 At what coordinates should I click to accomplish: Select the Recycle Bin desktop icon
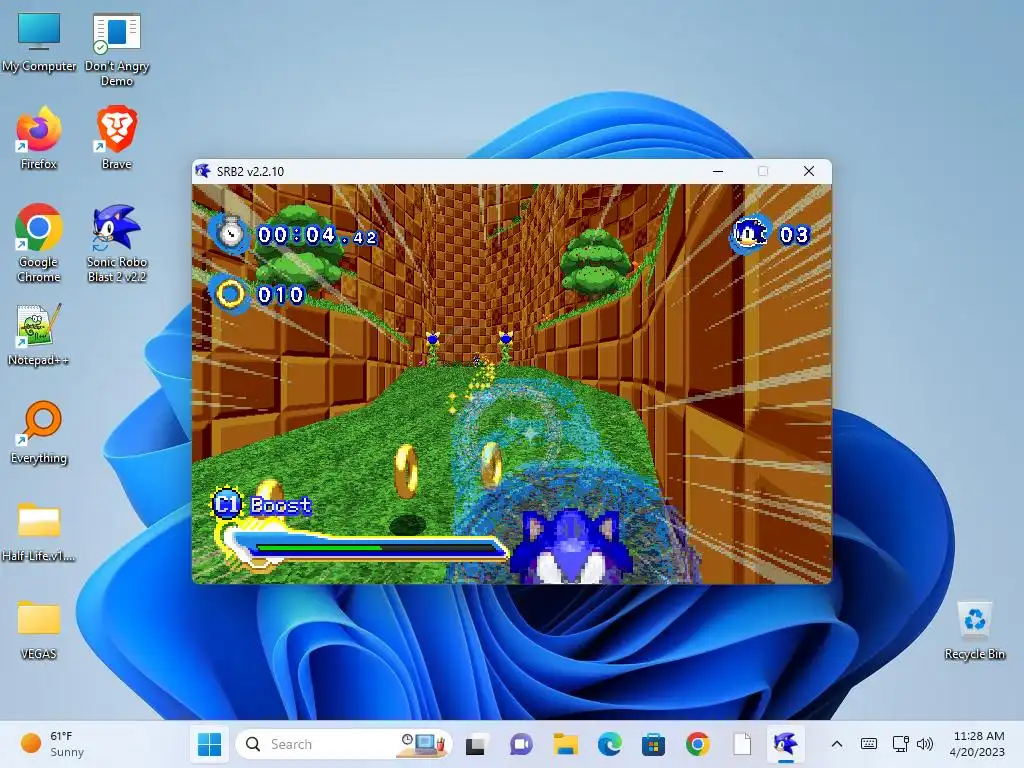(974, 631)
